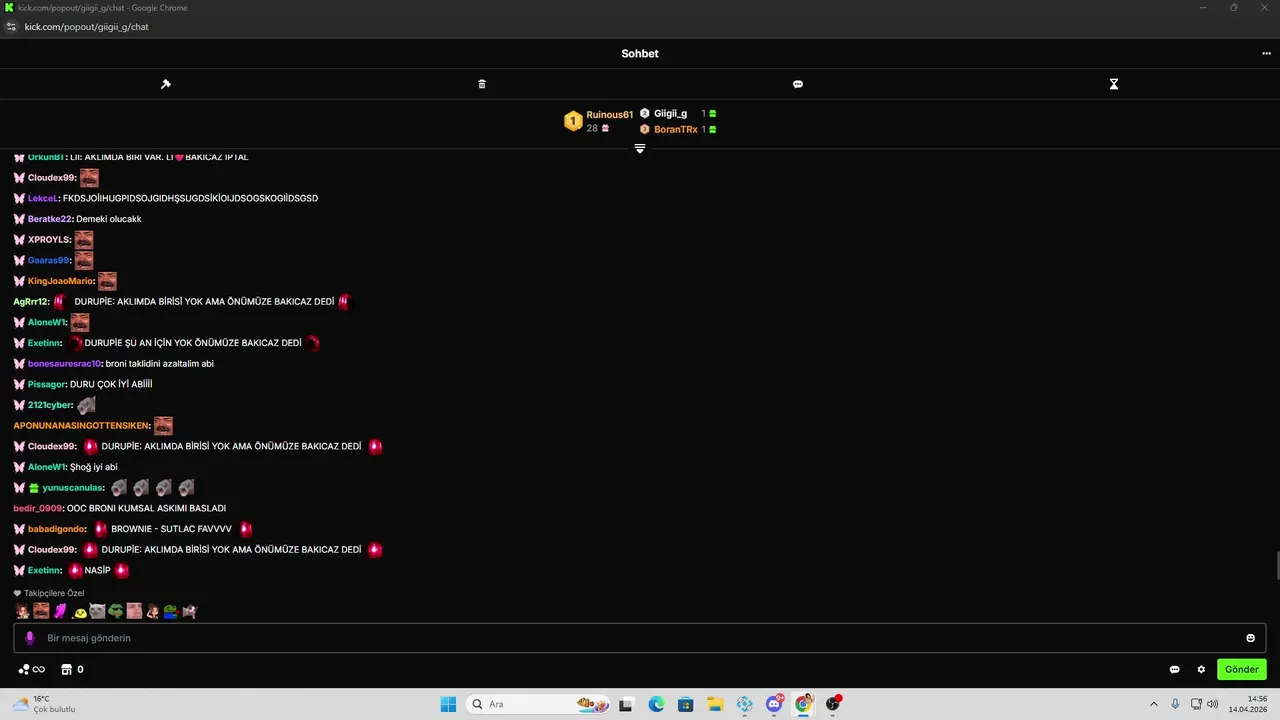The height and width of the screenshot is (720, 1280).
Task: Collapse the gift leaderboard panel
Action: point(640,148)
